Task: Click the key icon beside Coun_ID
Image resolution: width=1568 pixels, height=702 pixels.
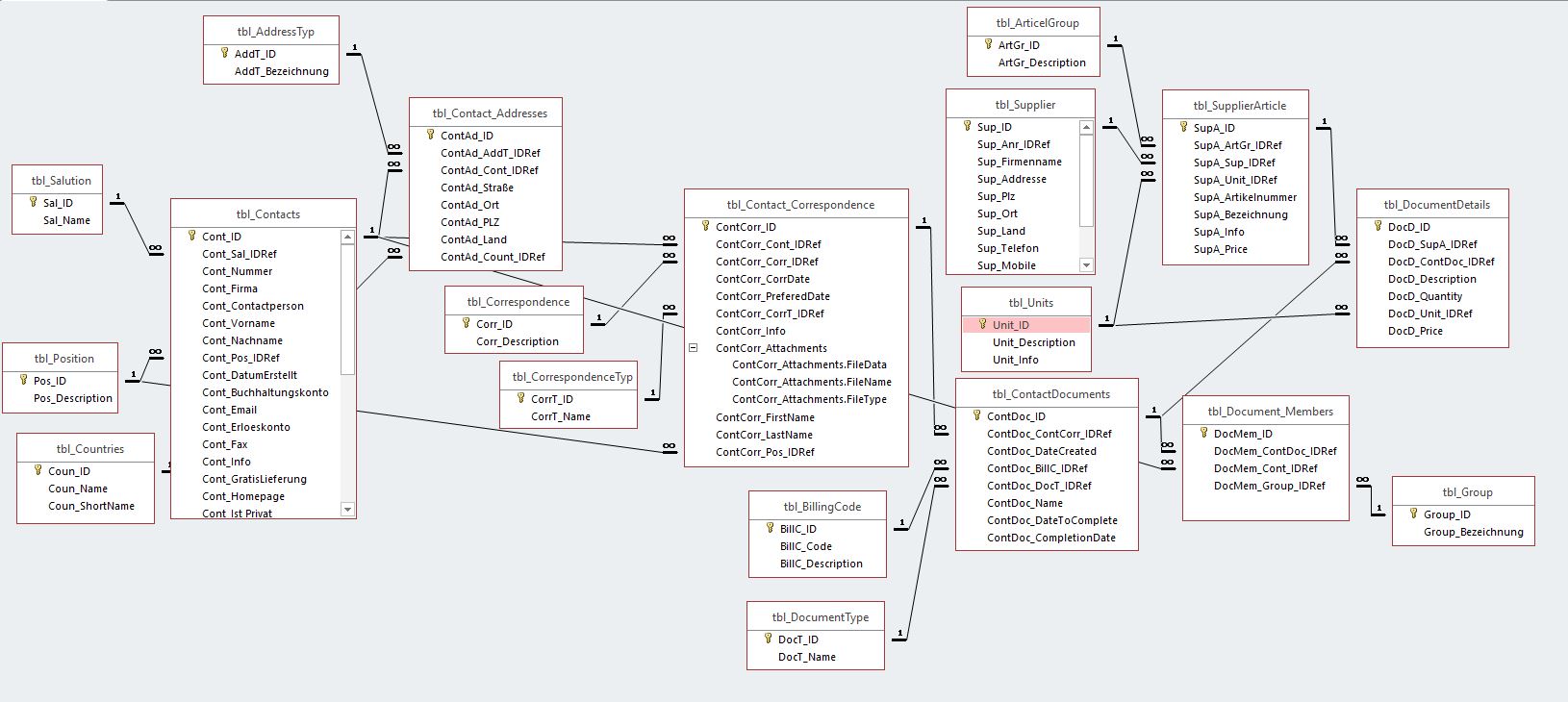Action: point(38,470)
